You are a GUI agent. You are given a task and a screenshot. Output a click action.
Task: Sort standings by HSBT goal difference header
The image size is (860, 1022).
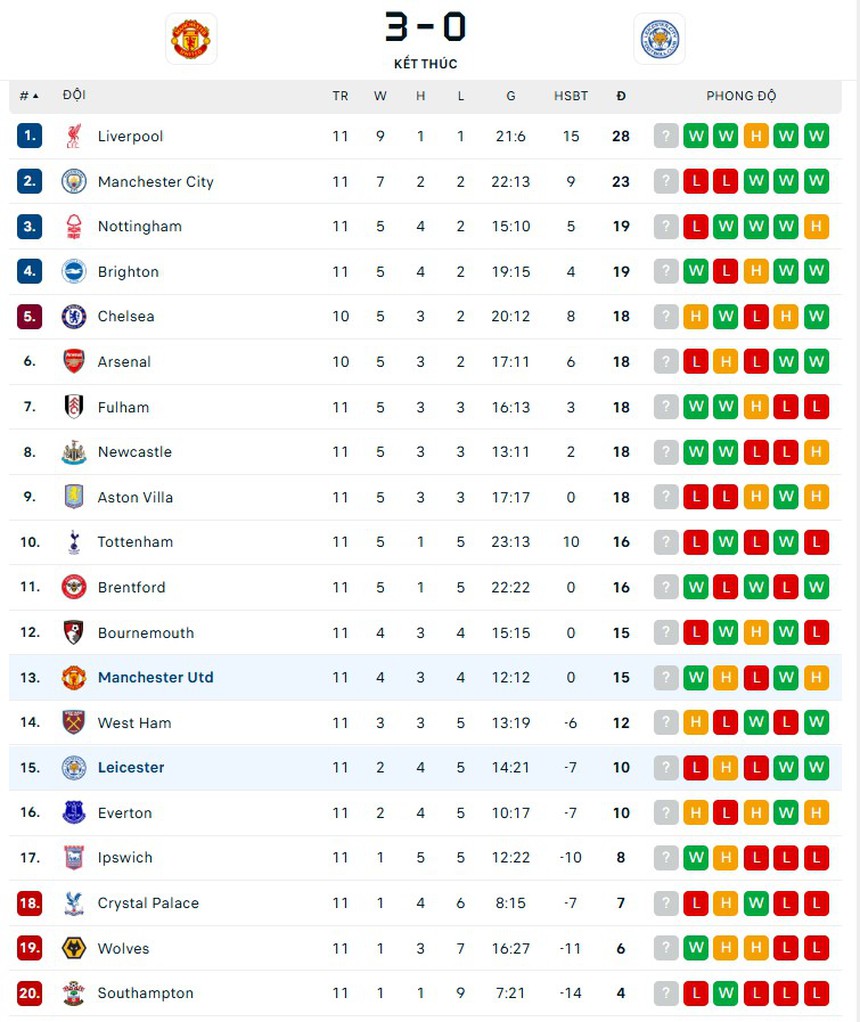(571, 96)
